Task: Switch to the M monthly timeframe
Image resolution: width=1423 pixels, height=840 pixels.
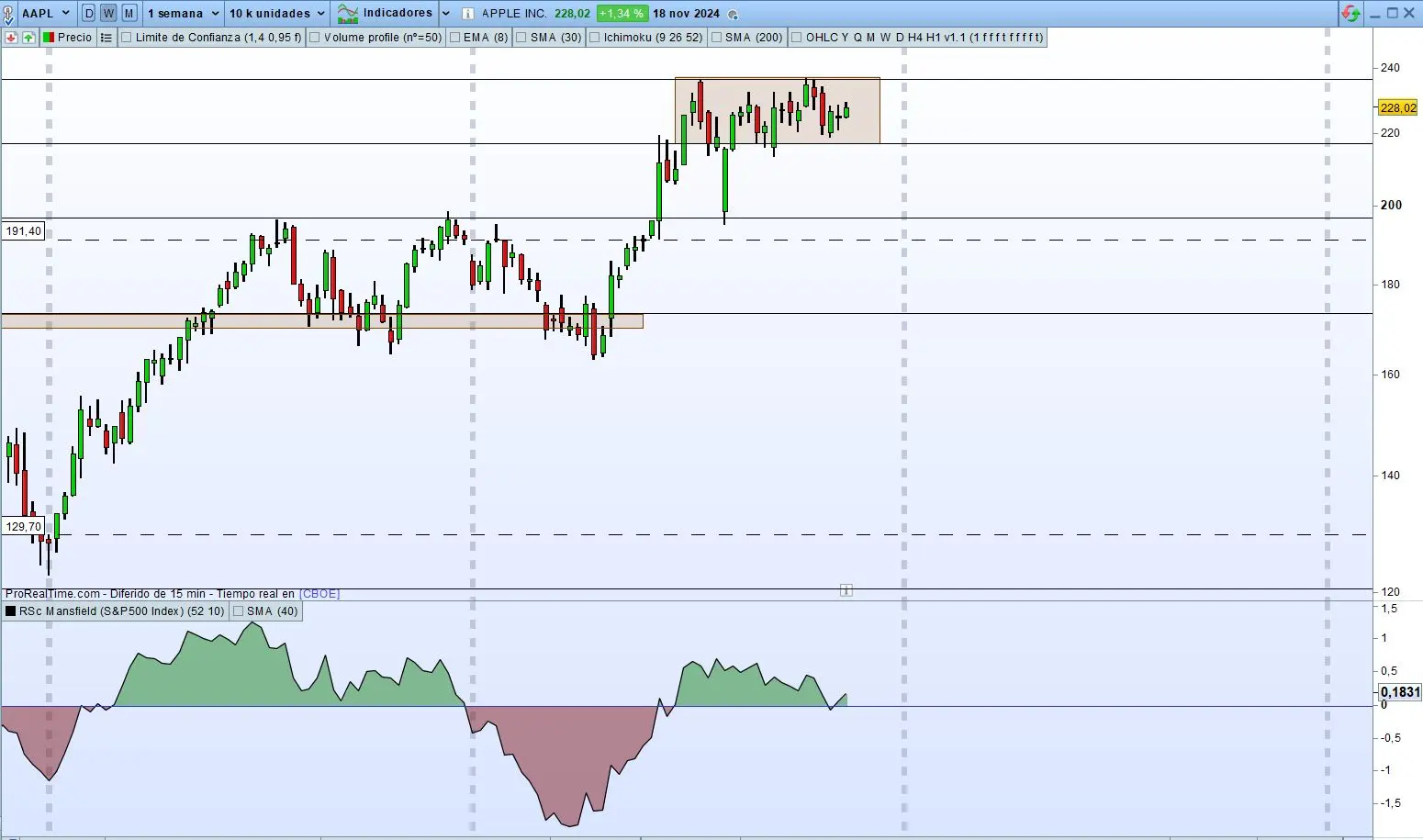Action: [x=129, y=14]
